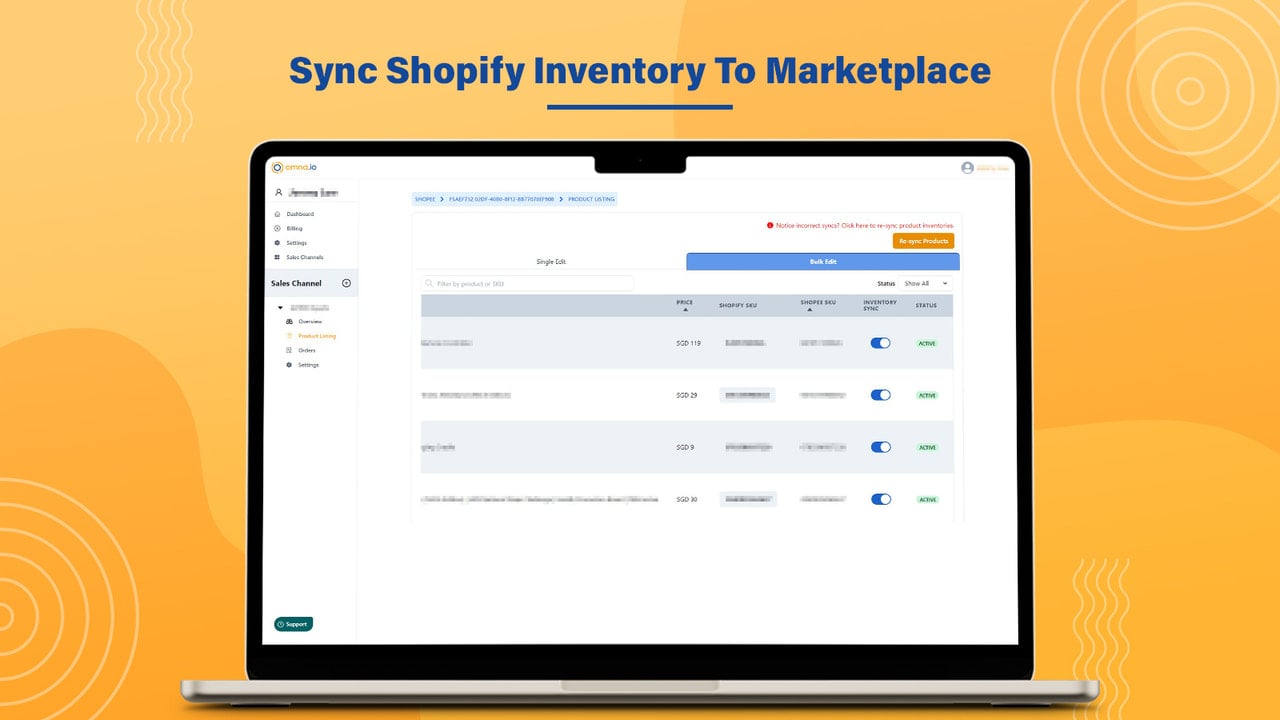Click the ACTIVE badge in SGD 119 row
The width and height of the screenshot is (1280, 720).
[927, 343]
